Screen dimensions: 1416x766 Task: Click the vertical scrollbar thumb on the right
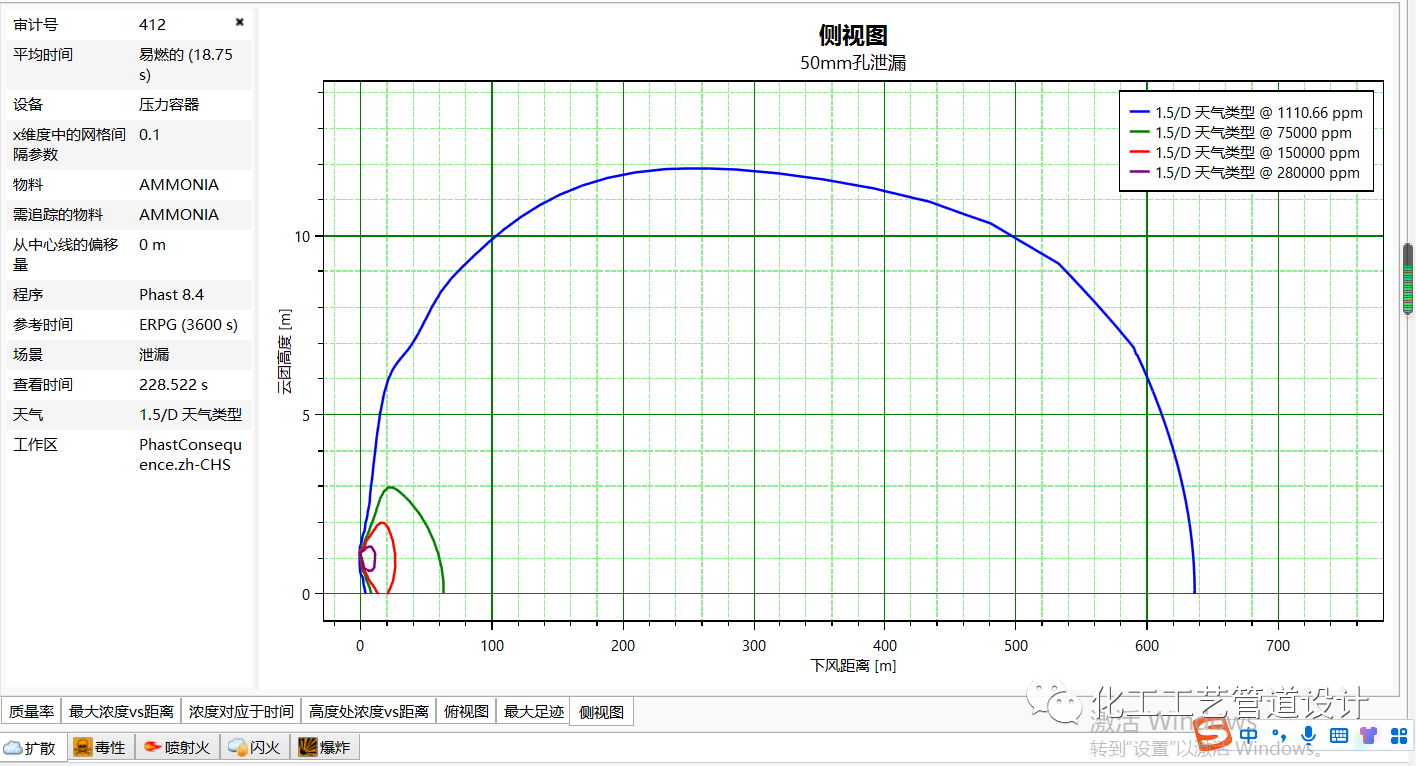(x=1409, y=279)
